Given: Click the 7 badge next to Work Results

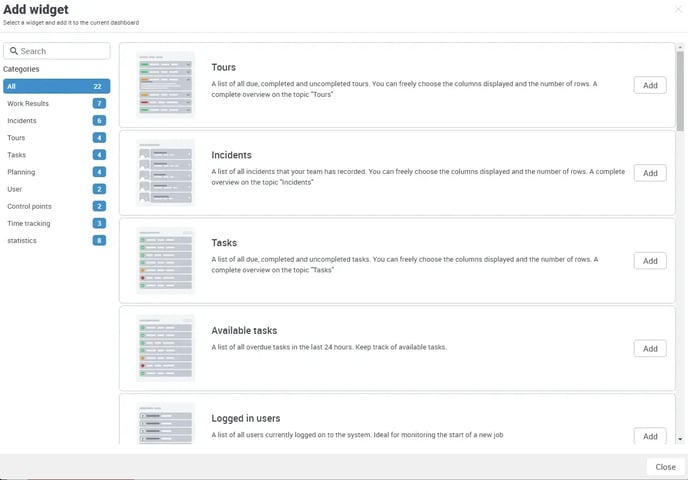Looking at the screenshot, I should [x=99, y=104].
